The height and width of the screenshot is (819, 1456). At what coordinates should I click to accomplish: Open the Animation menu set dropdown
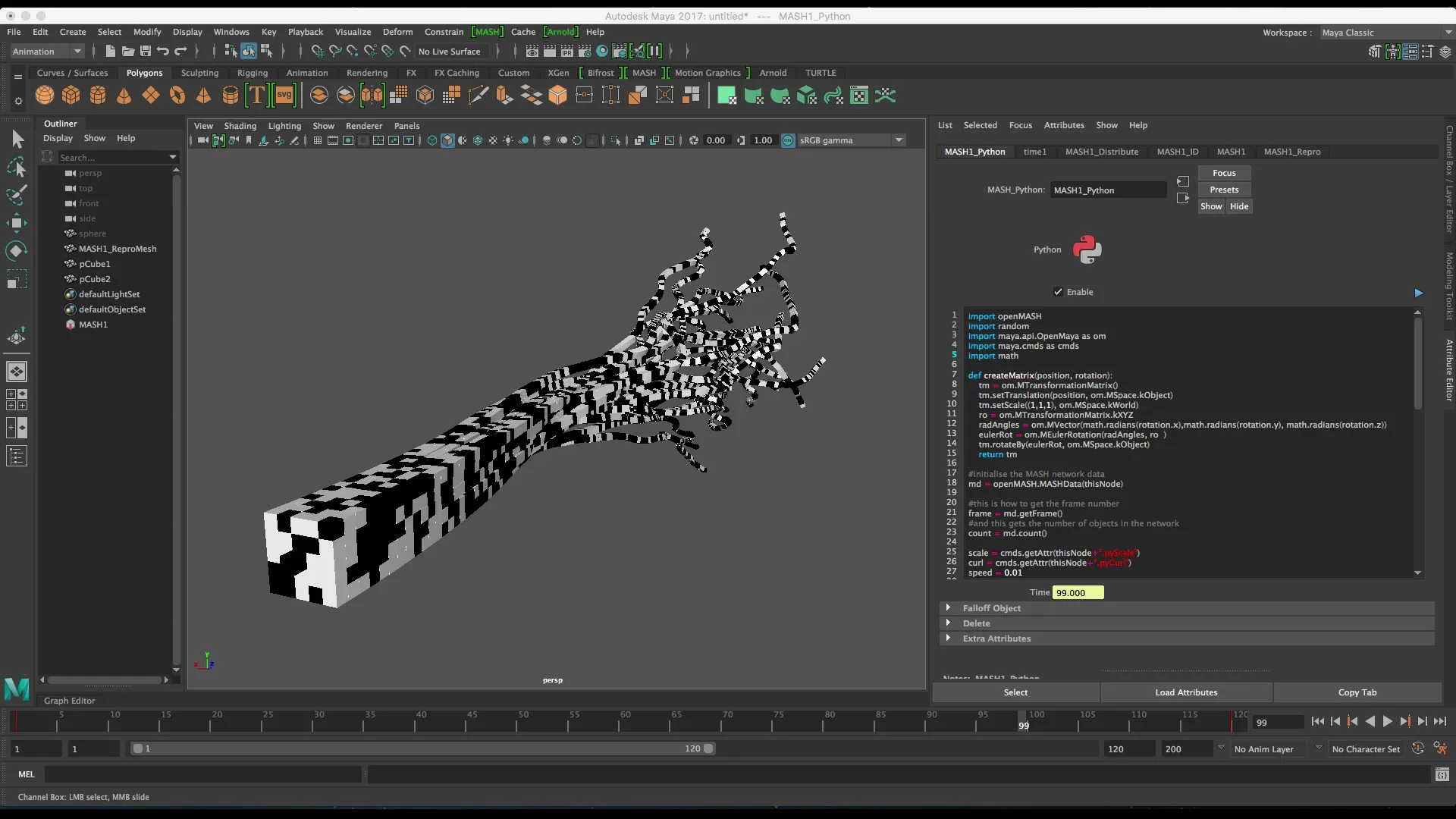(x=47, y=52)
